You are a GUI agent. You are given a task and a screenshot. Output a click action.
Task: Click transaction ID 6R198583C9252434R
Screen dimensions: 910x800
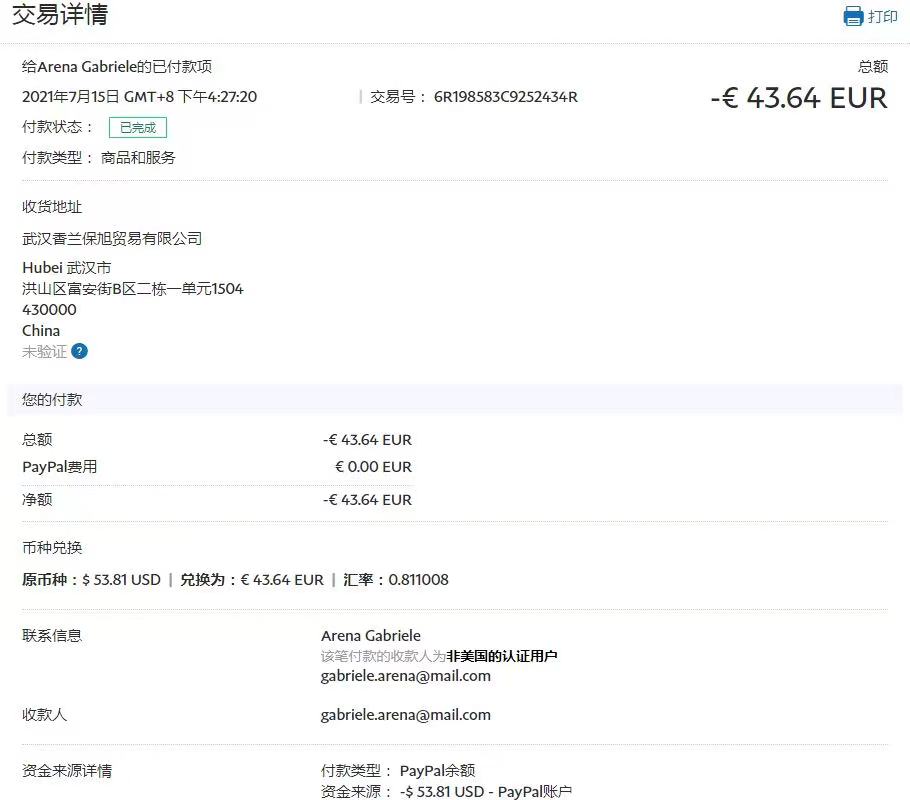[x=505, y=97]
